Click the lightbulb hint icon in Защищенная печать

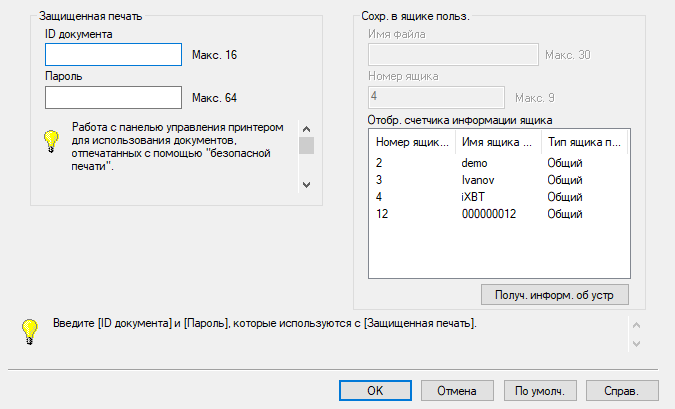point(51,141)
